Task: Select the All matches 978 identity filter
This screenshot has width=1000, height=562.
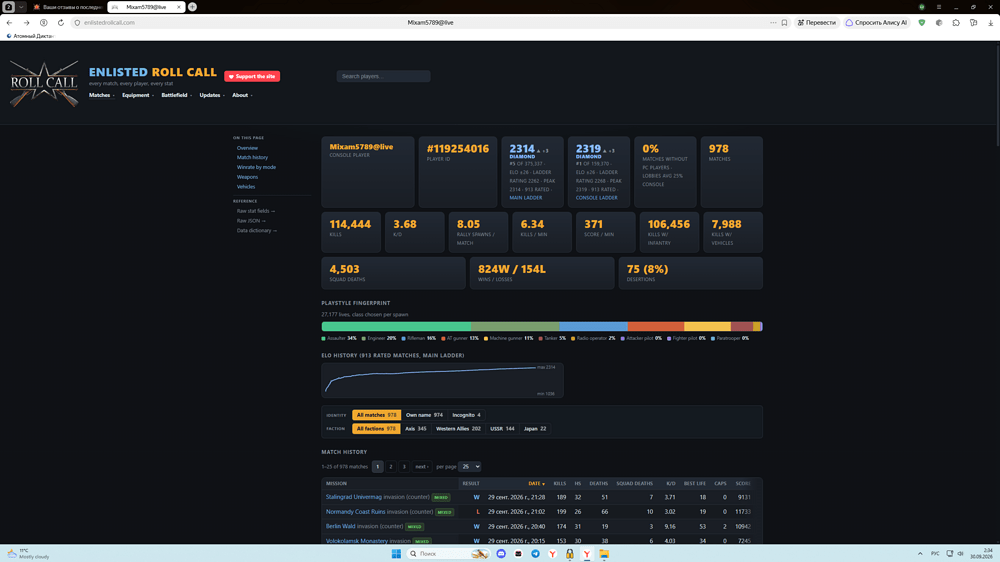Action: click(x=376, y=415)
